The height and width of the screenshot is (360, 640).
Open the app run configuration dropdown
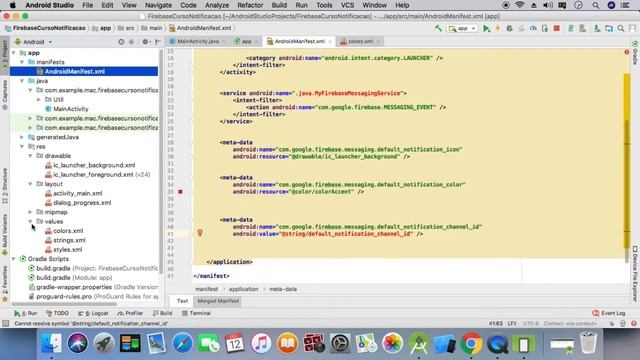click(462, 28)
